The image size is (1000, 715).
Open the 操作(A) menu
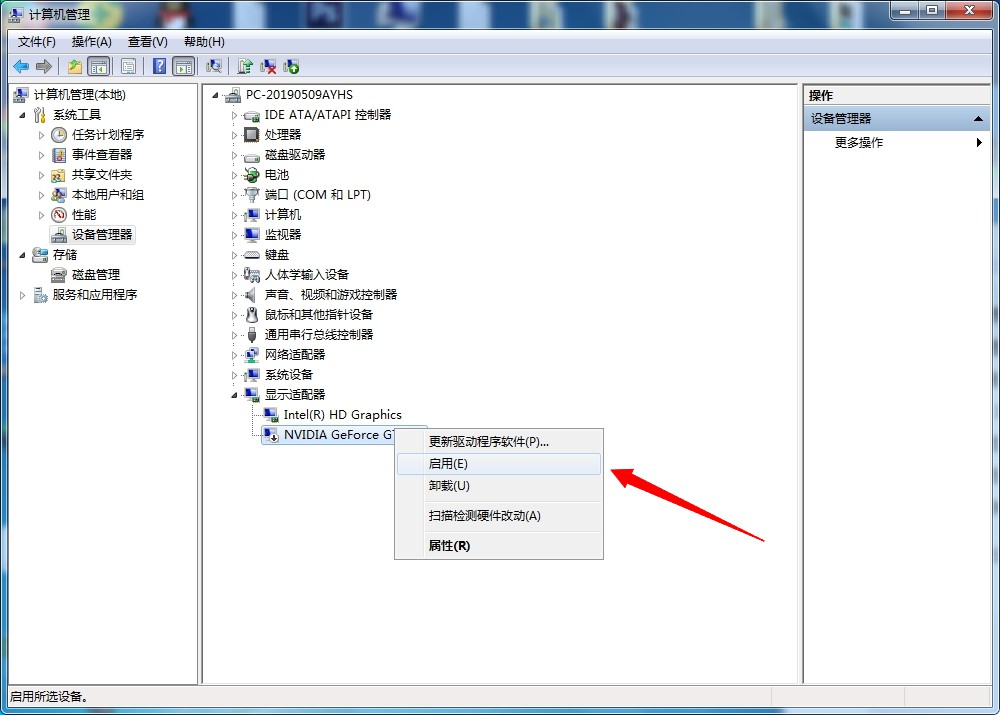(92, 42)
